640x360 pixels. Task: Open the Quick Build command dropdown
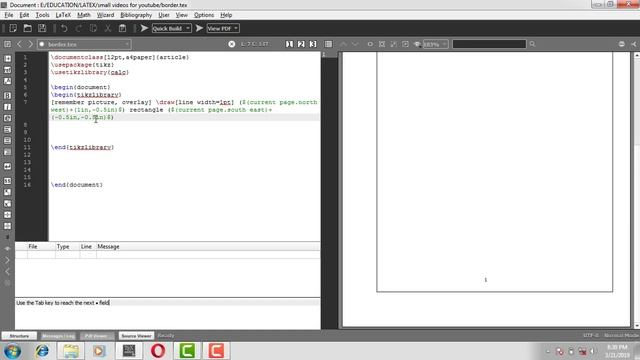tap(171, 28)
